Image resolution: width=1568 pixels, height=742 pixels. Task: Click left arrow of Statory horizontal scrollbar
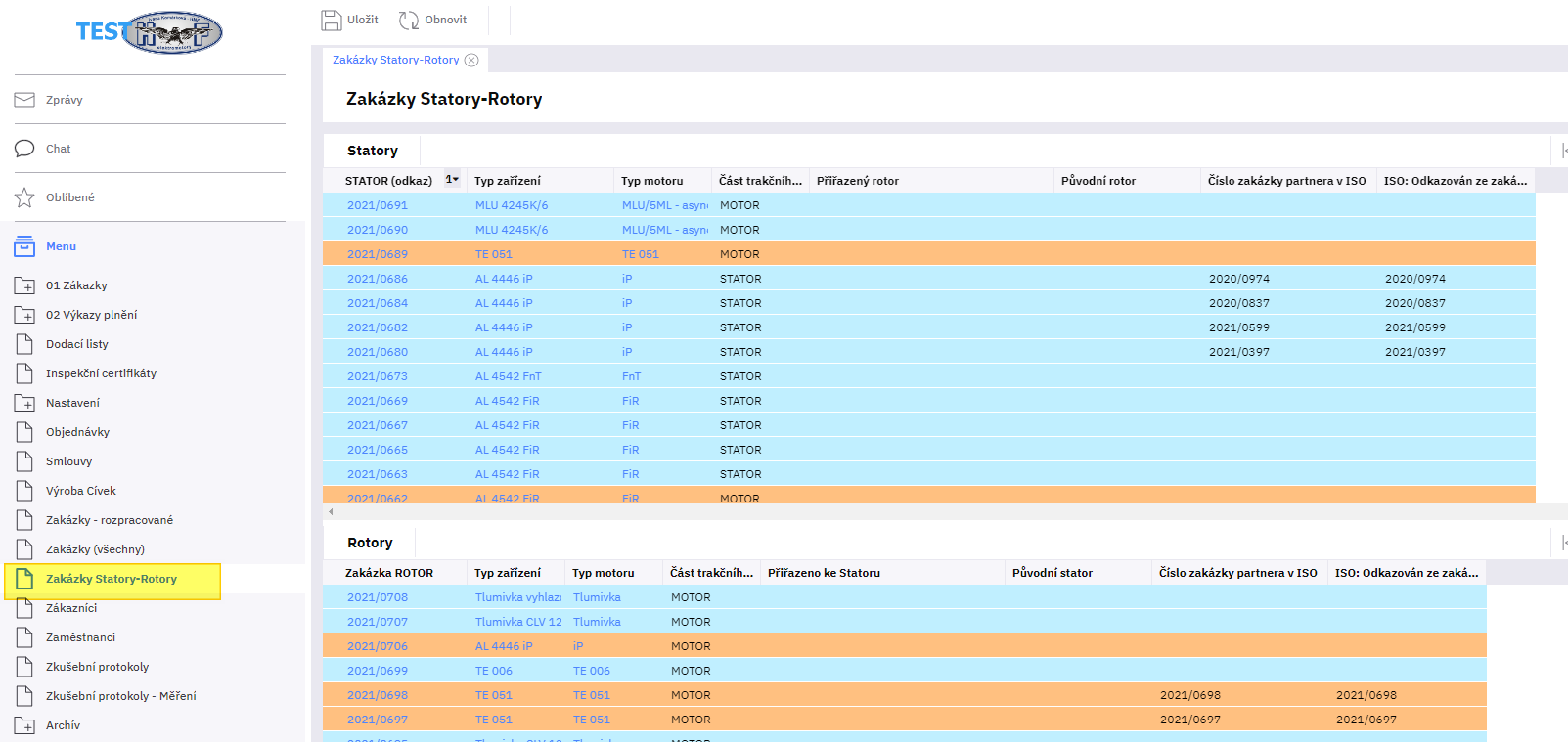[x=331, y=511]
